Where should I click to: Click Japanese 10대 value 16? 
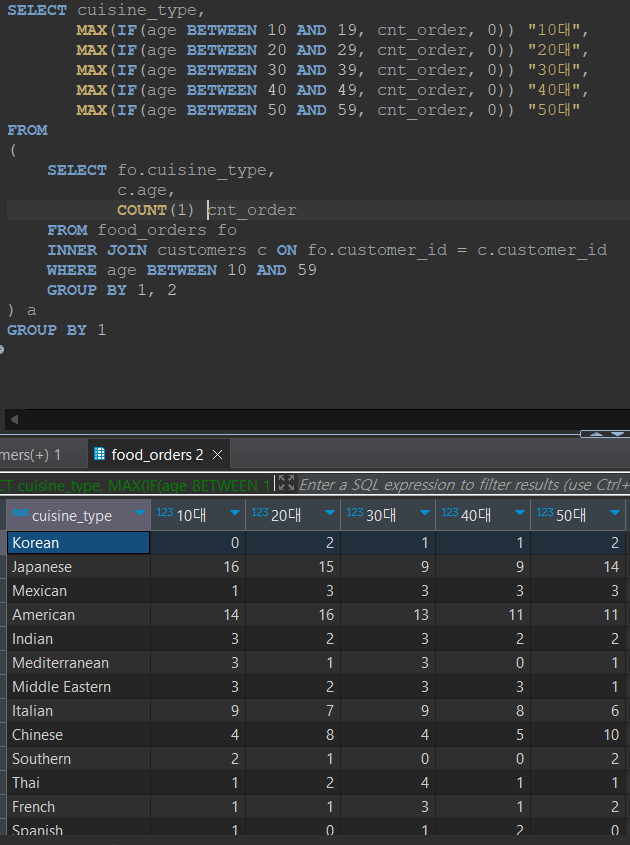pos(198,567)
